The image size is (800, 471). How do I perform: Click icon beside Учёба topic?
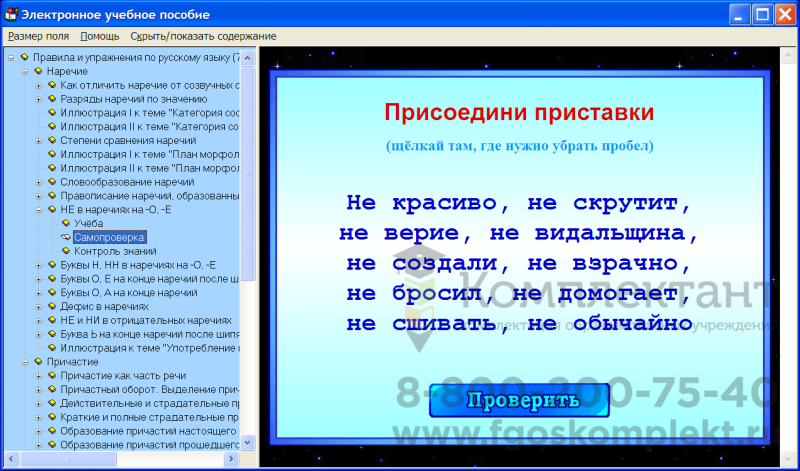pyautogui.click(x=65, y=223)
